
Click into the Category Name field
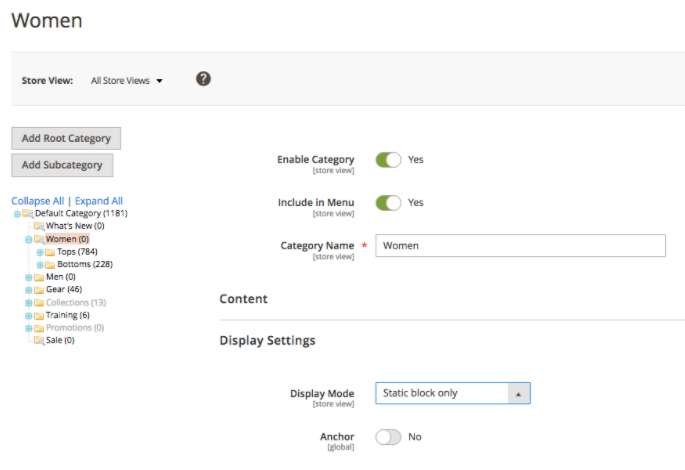pos(520,246)
